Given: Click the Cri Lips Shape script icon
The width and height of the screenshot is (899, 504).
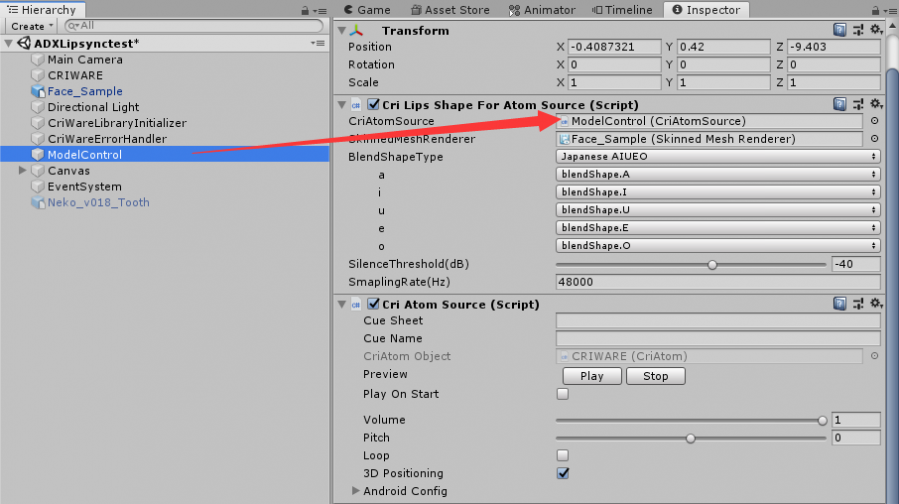Looking at the screenshot, I should click(356, 105).
